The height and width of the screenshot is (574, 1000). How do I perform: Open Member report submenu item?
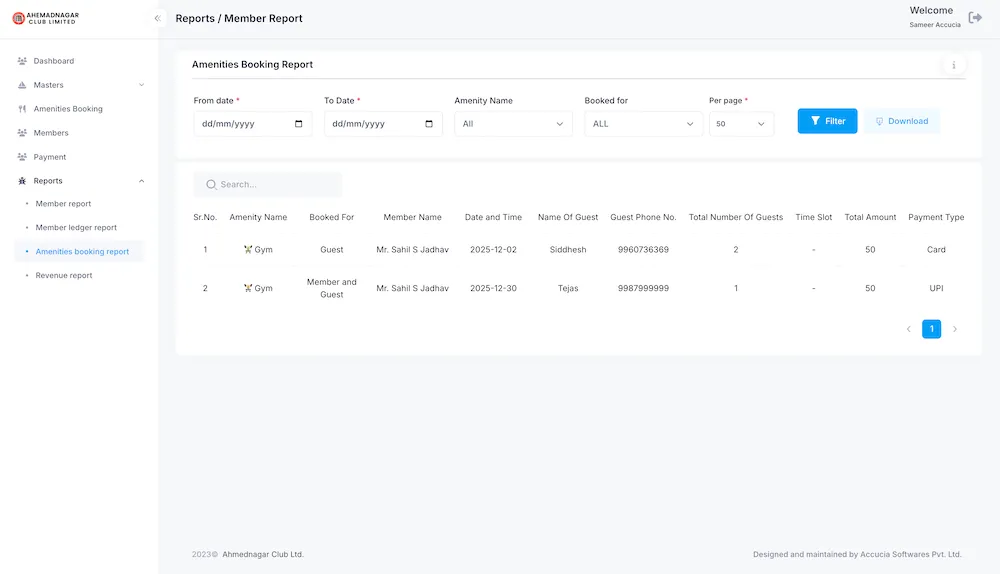[63, 203]
